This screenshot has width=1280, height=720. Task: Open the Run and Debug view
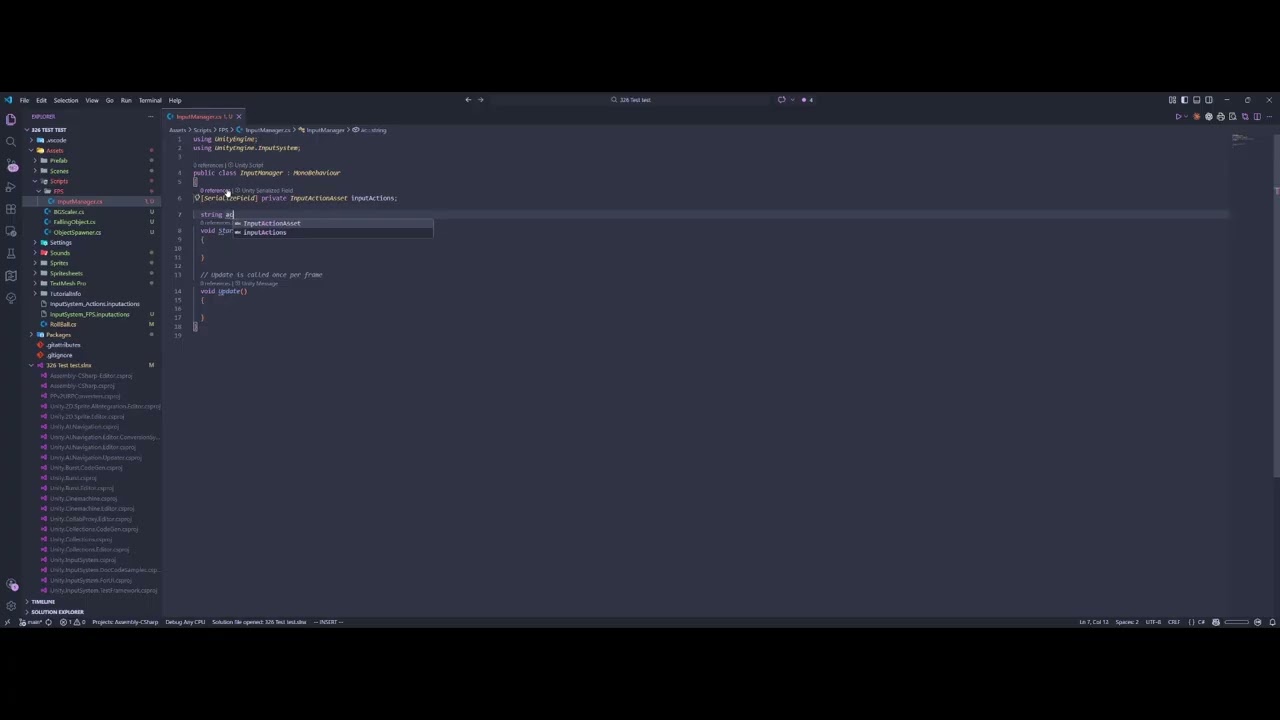click(11, 187)
